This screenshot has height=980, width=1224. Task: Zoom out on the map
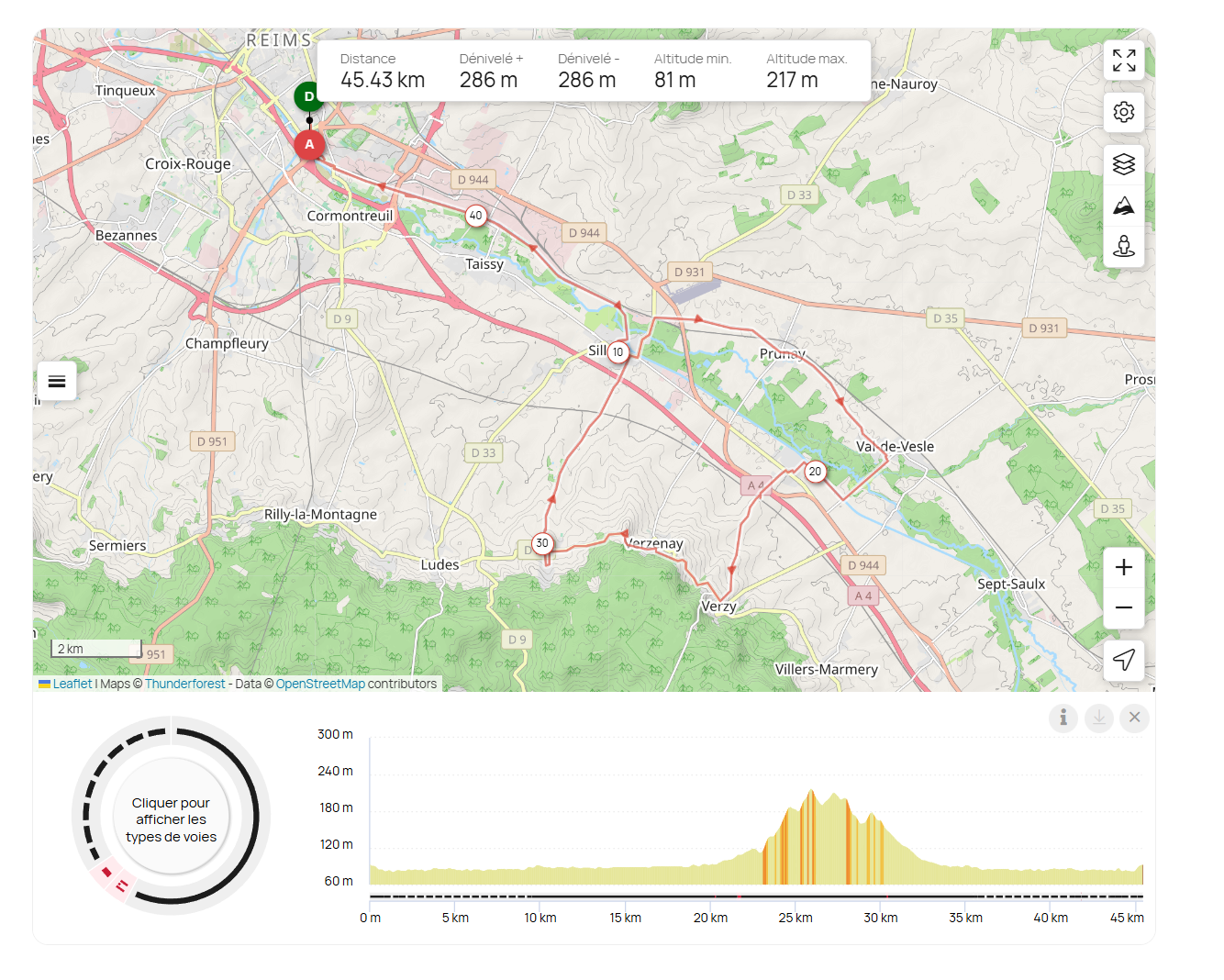[x=1123, y=607]
